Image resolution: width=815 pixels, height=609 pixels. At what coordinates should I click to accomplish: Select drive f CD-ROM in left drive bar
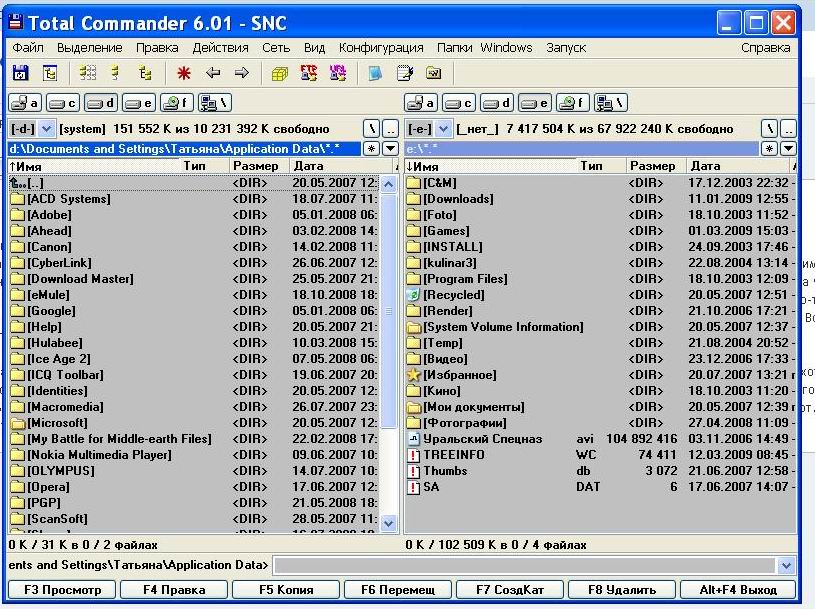177,103
